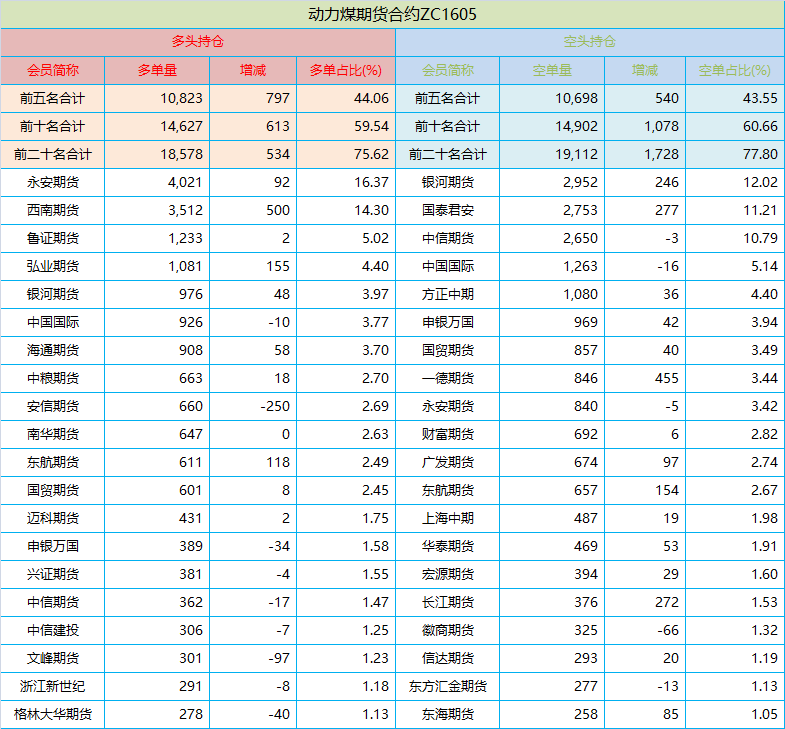Click the 空单量 column header
The width and height of the screenshot is (785, 729).
tap(552, 70)
